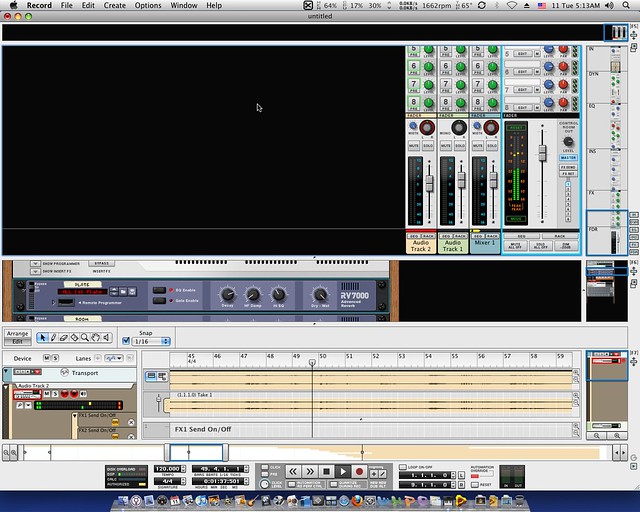Click the song position playhead marker

click(x=312, y=363)
